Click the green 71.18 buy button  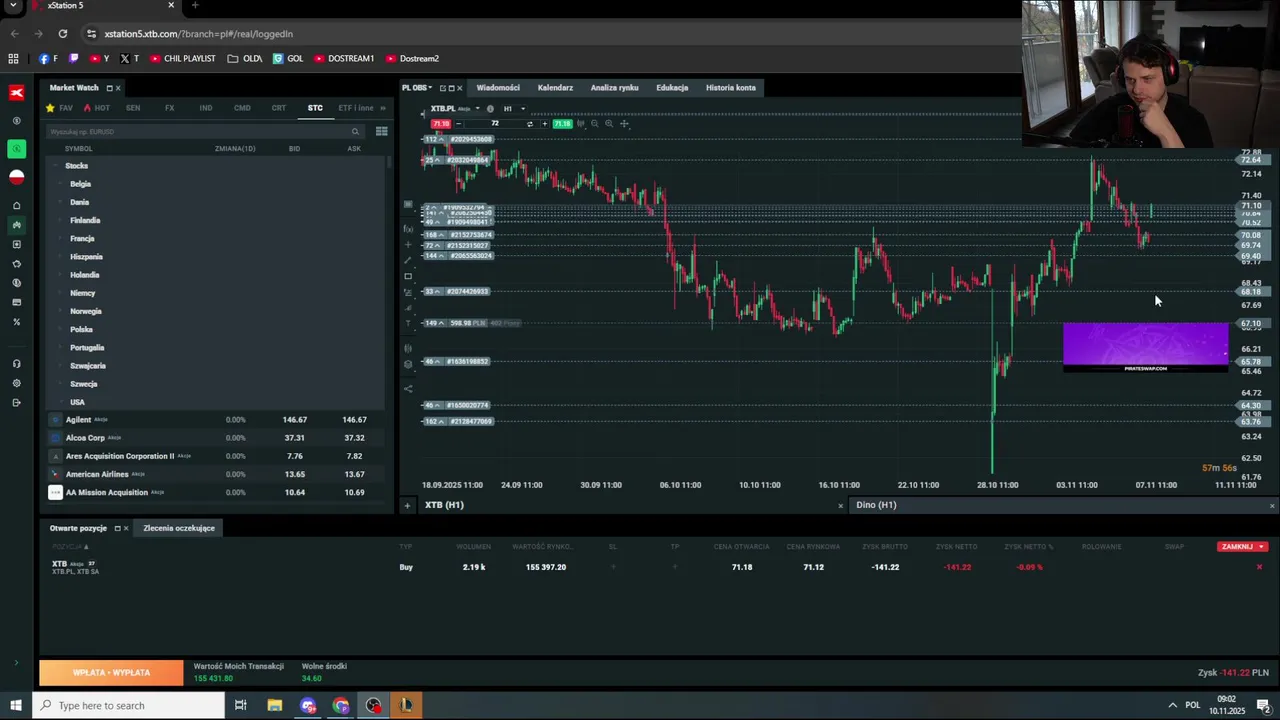(562, 124)
